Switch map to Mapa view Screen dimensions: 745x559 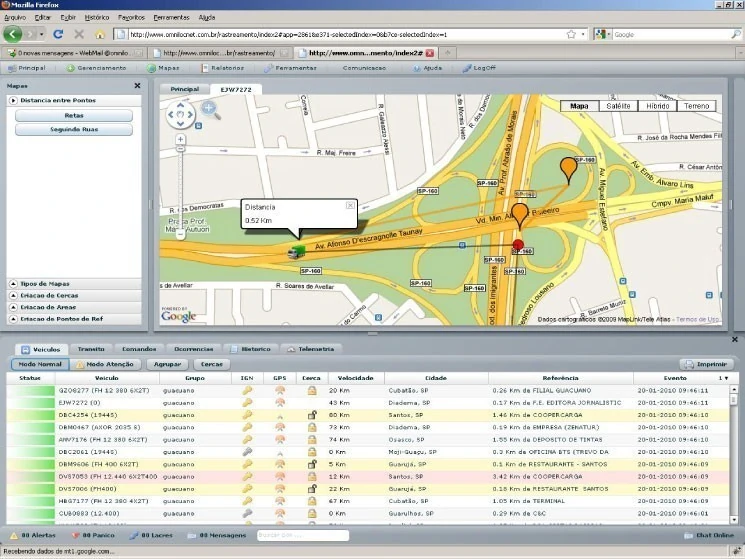[579, 106]
